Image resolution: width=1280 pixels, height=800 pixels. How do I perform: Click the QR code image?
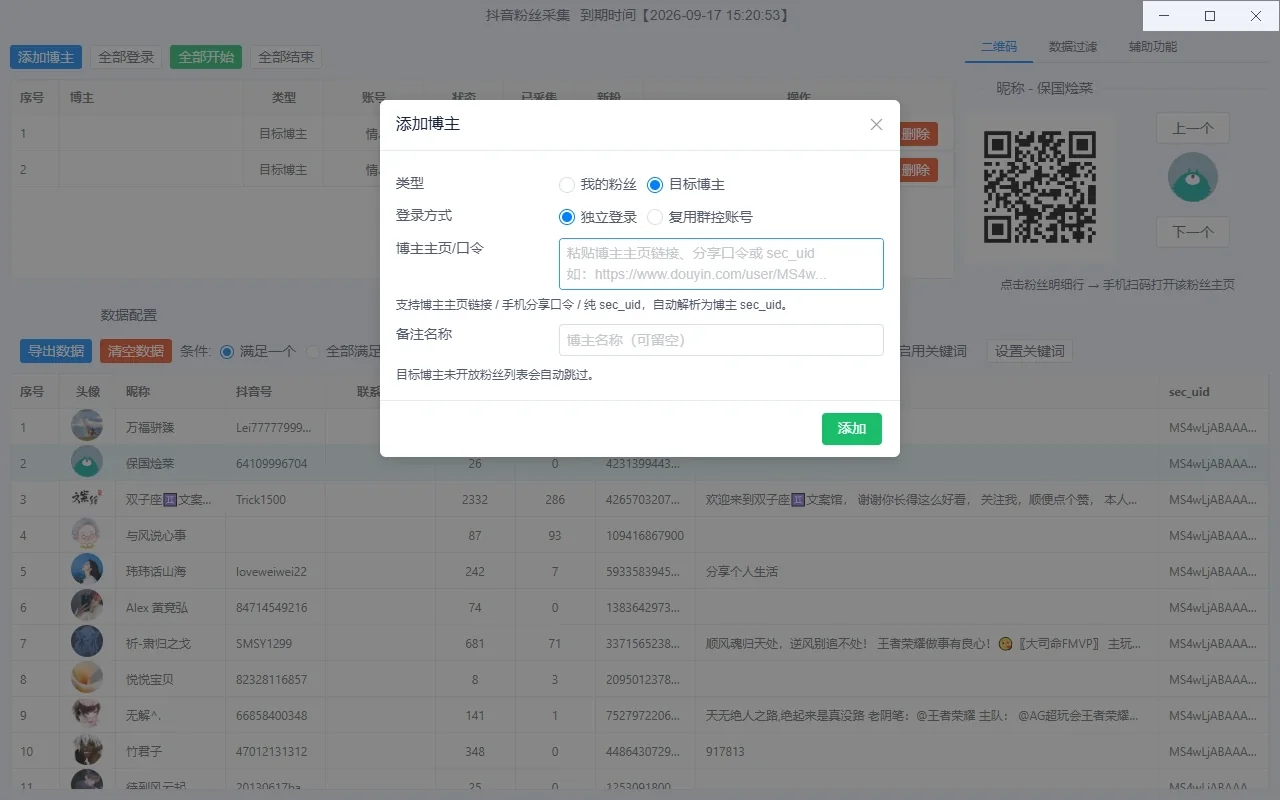click(1041, 187)
